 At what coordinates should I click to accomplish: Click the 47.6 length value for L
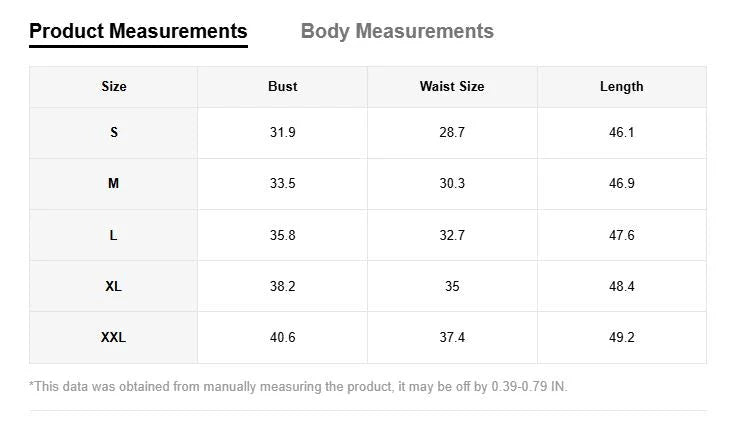pyautogui.click(x=621, y=235)
